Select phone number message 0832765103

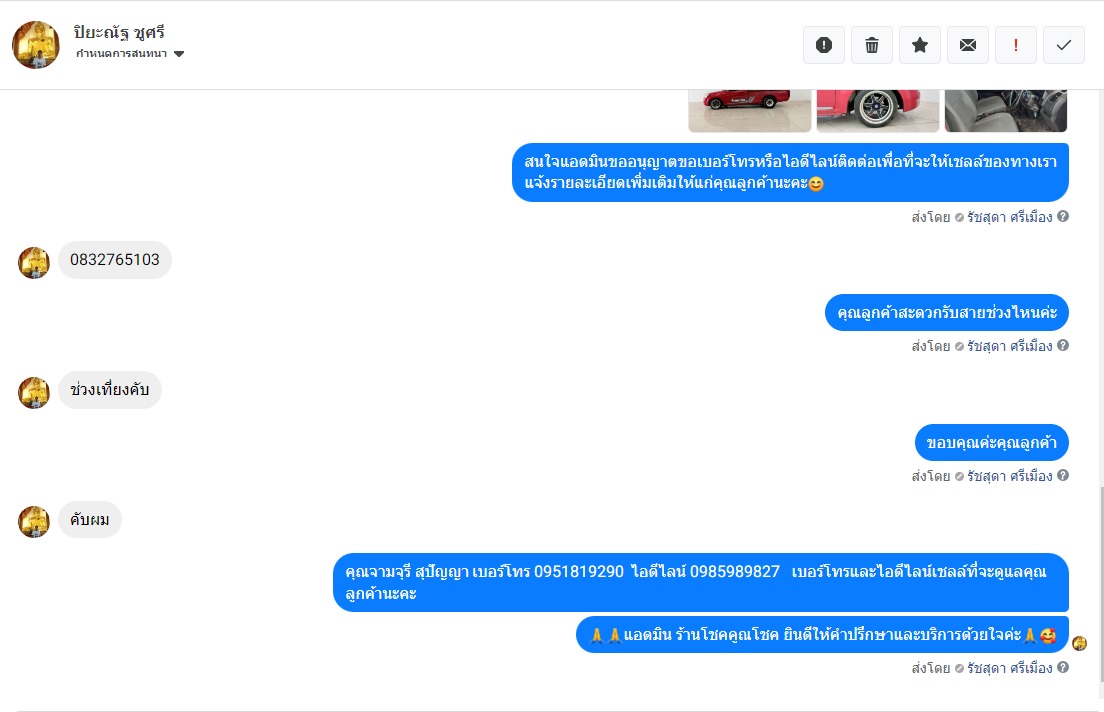(x=115, y=260)
